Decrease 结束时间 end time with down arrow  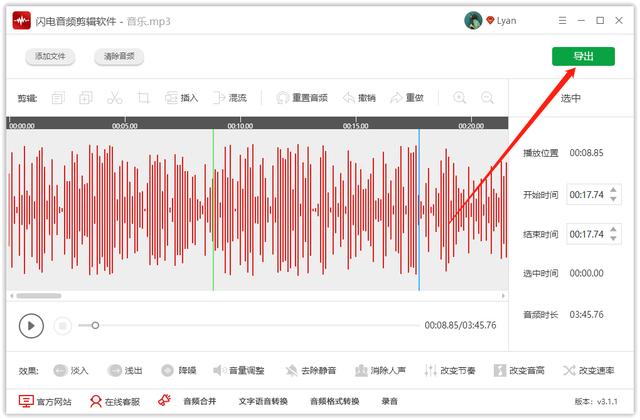(x=613, y=239)
